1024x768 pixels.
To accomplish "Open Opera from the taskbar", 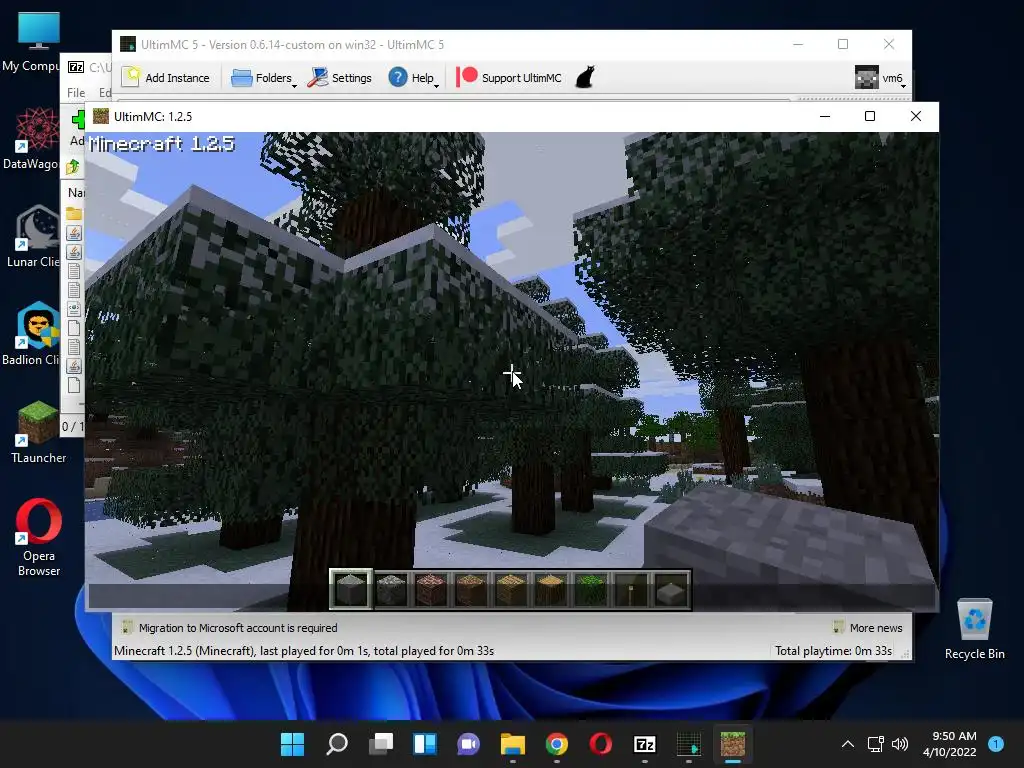I will coord(601,744).
